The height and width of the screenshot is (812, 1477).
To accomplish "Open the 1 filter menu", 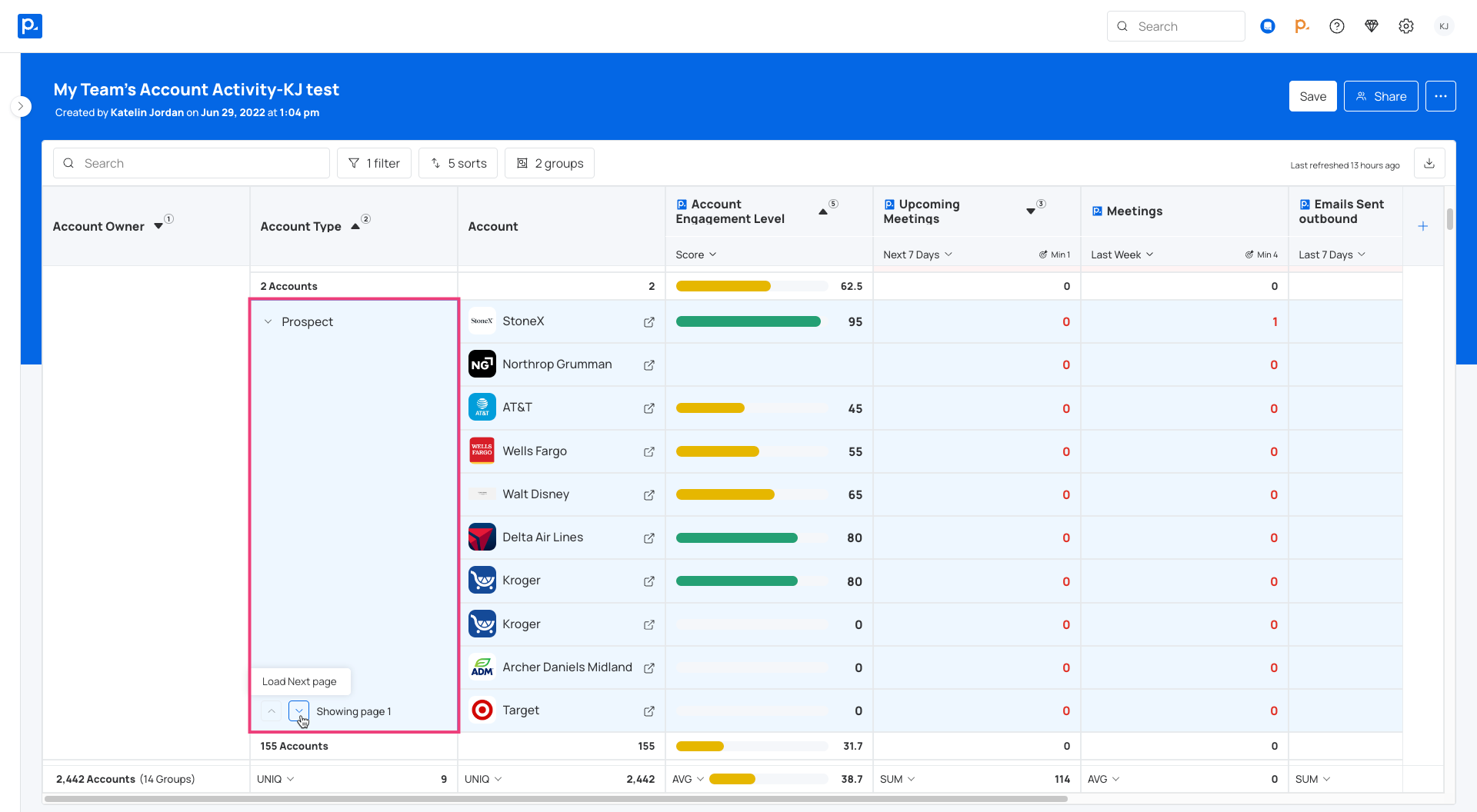I will click(x=374, y=163).
